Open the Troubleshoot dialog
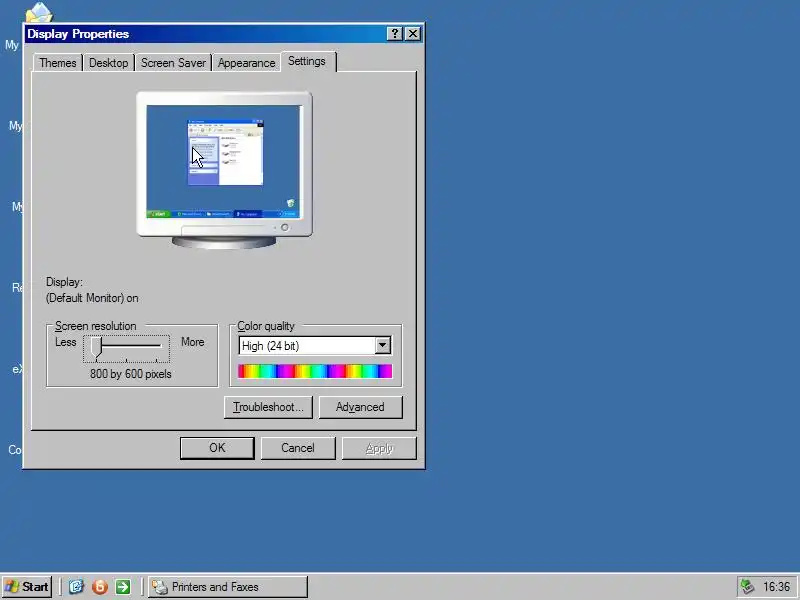This screenshot has width=800, height=600. click(x=268, y=407)
